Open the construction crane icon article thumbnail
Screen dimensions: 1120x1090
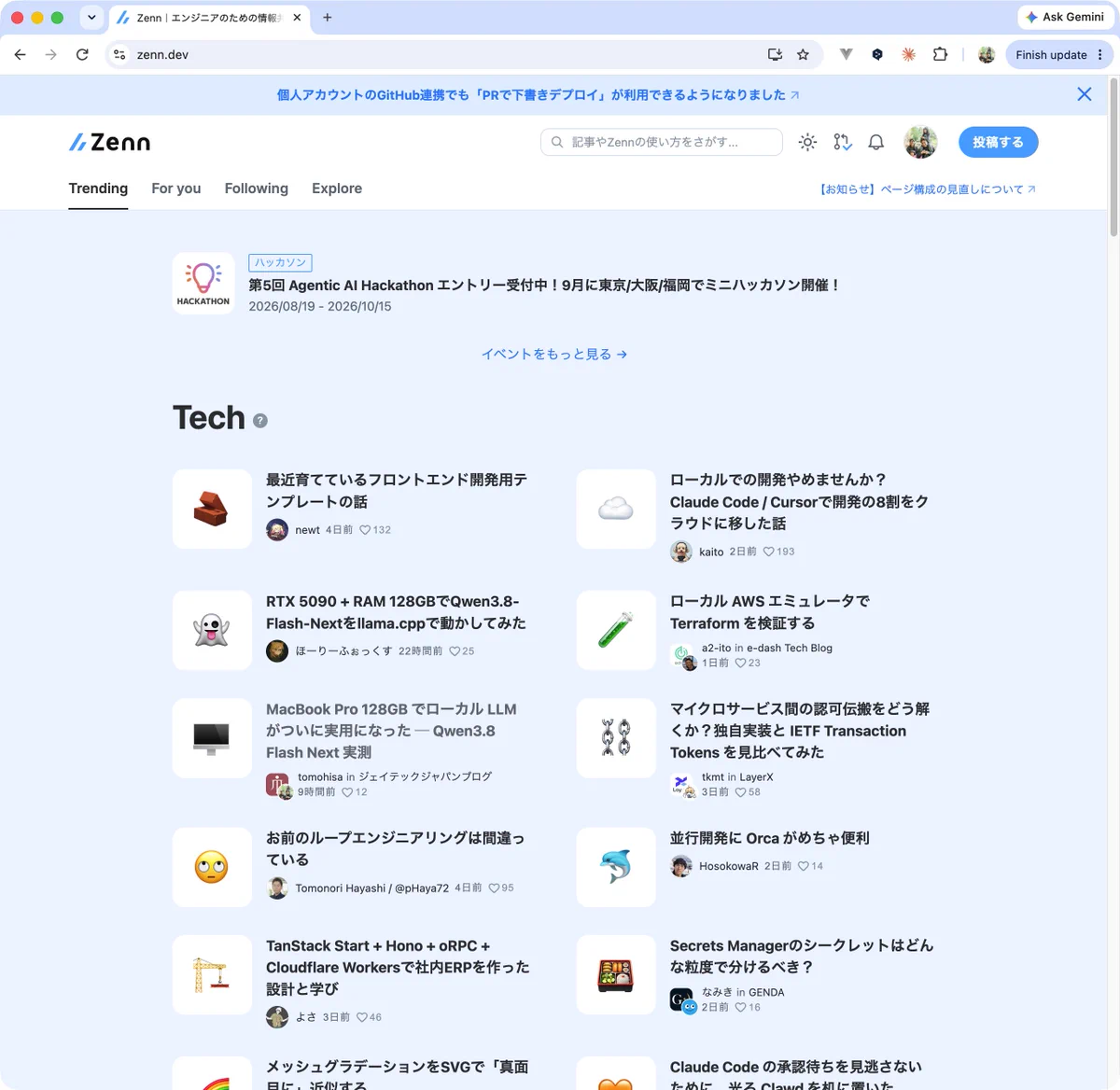coord(212,975)
